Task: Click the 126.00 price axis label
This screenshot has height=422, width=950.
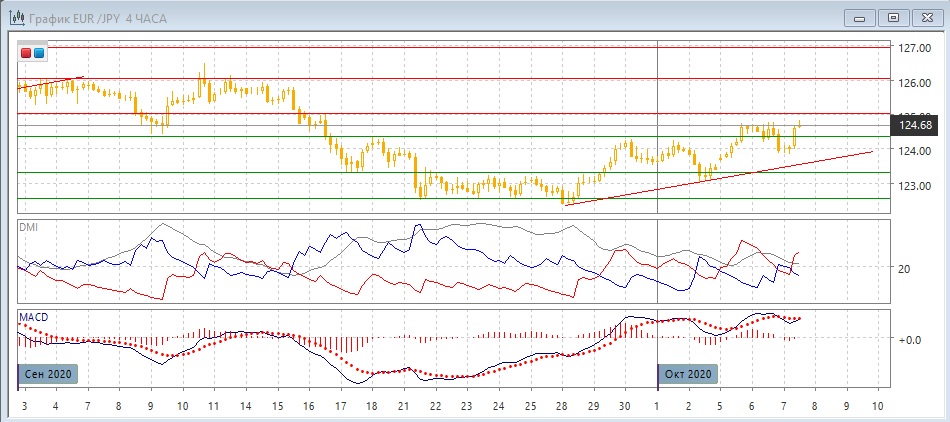Action: 915,82
